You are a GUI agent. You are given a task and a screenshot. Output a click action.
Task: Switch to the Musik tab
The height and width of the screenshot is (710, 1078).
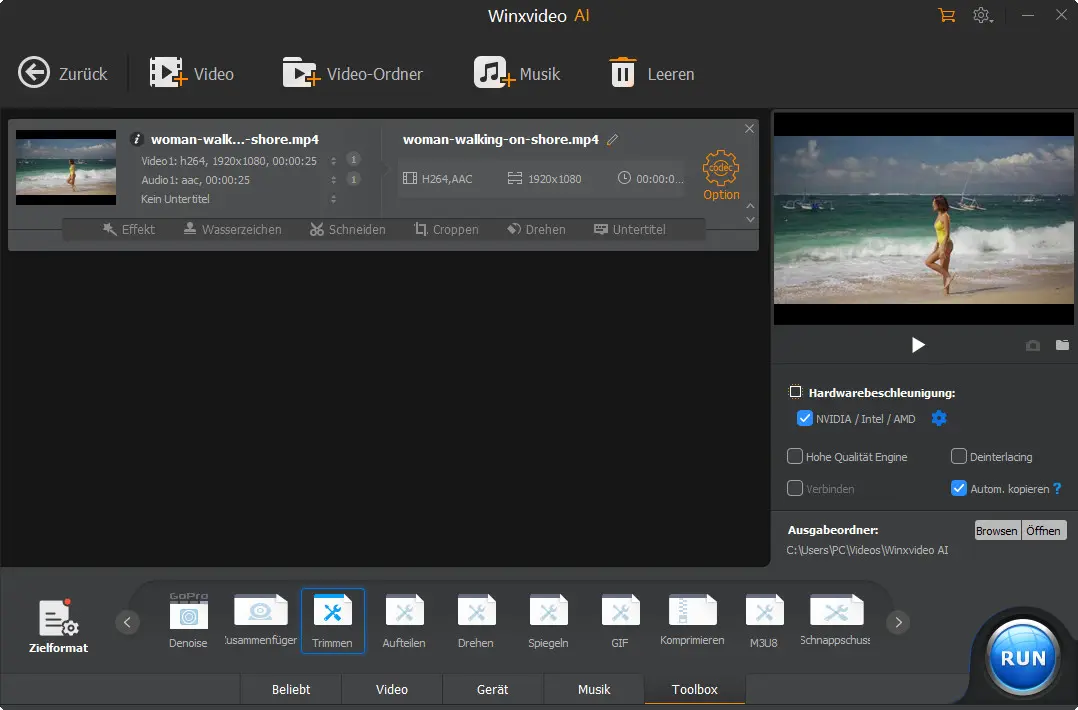pos(594,689)
